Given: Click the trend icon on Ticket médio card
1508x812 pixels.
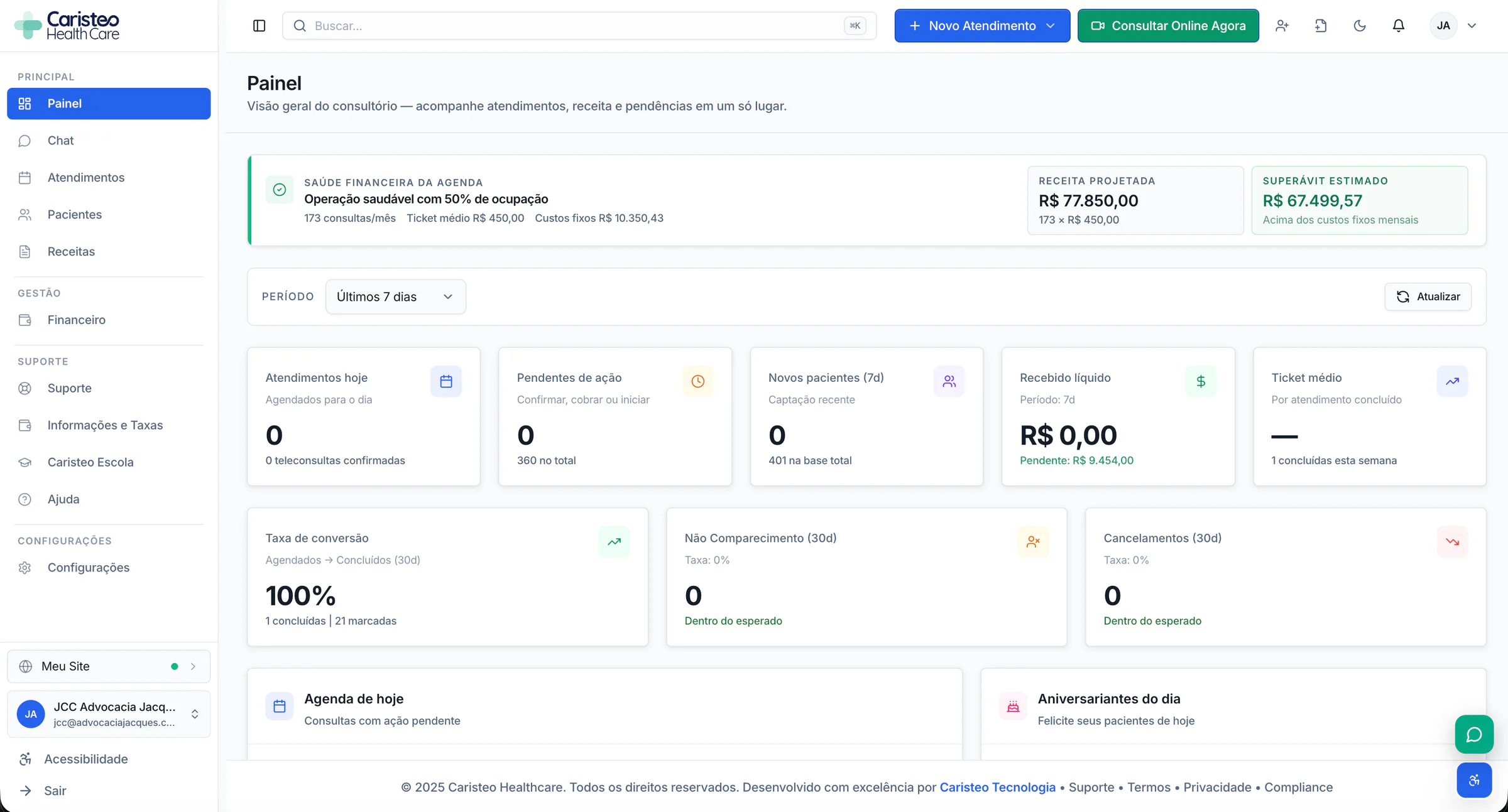Looking at the screenshot, I should tap(1453, 382).
